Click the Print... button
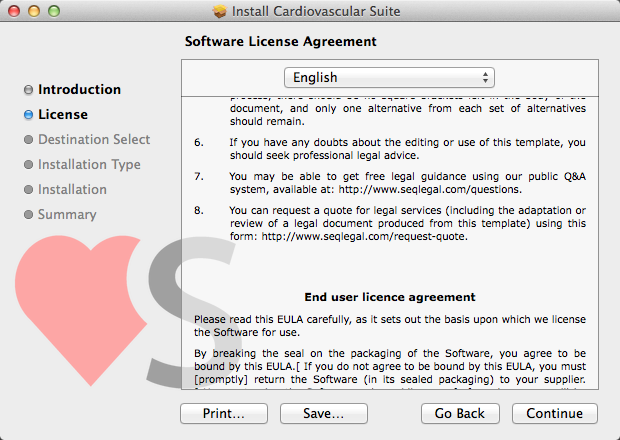The width and height of the screenshot is (620, 440). click(224, 414)
